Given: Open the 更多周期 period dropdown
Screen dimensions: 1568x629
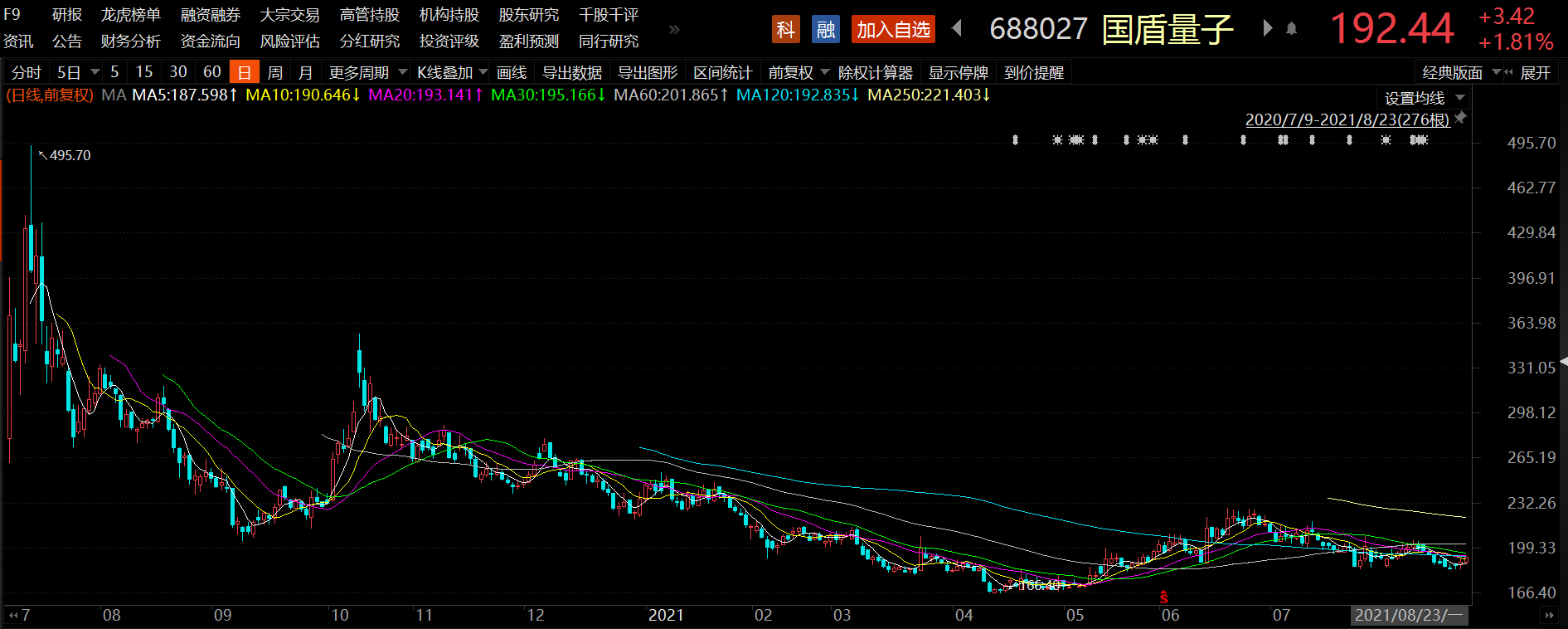Looking at the screenshot, I should (367, 73).
